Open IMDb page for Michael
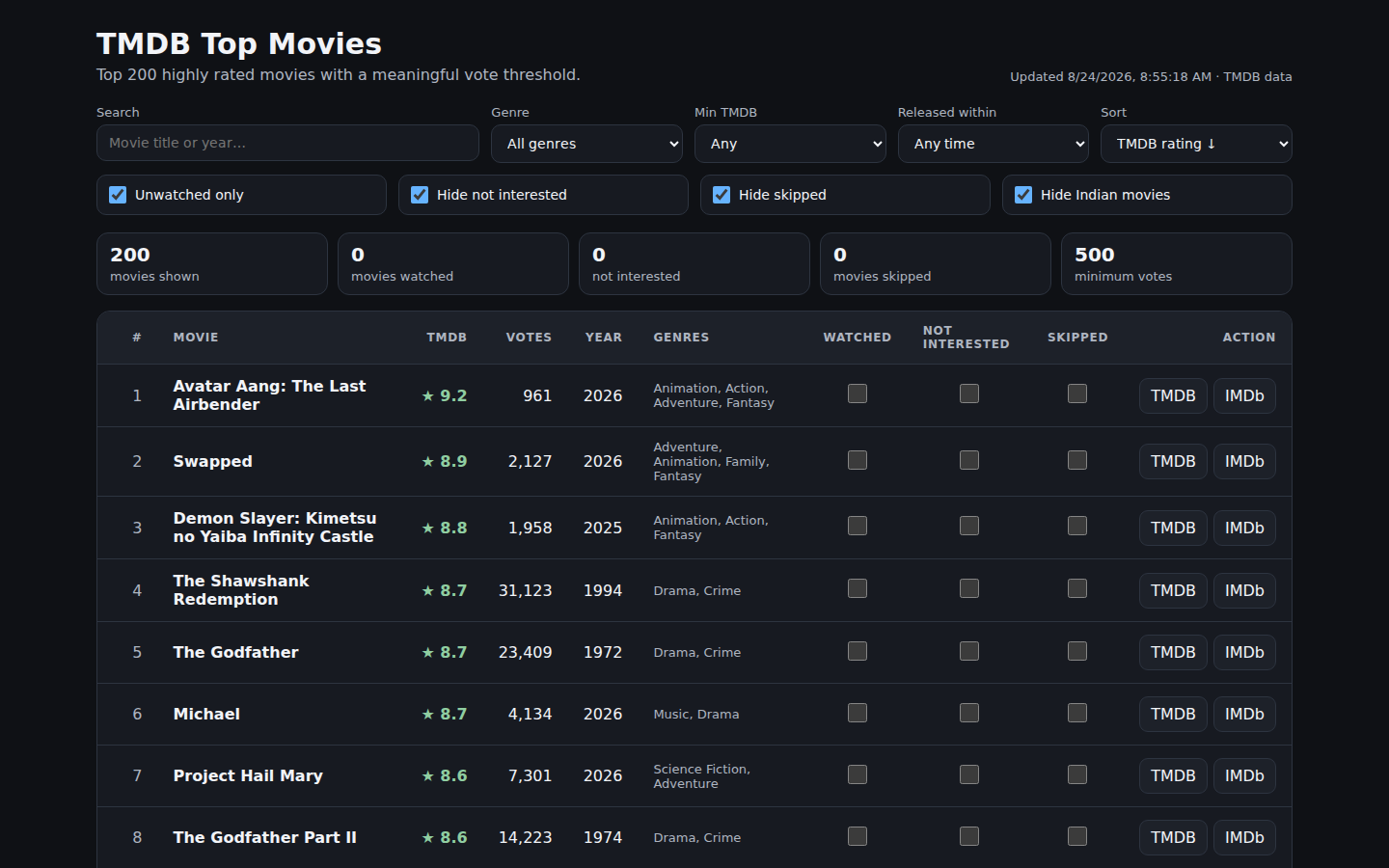This screenshot has height=868, width=1389. tap(1244, 714)
